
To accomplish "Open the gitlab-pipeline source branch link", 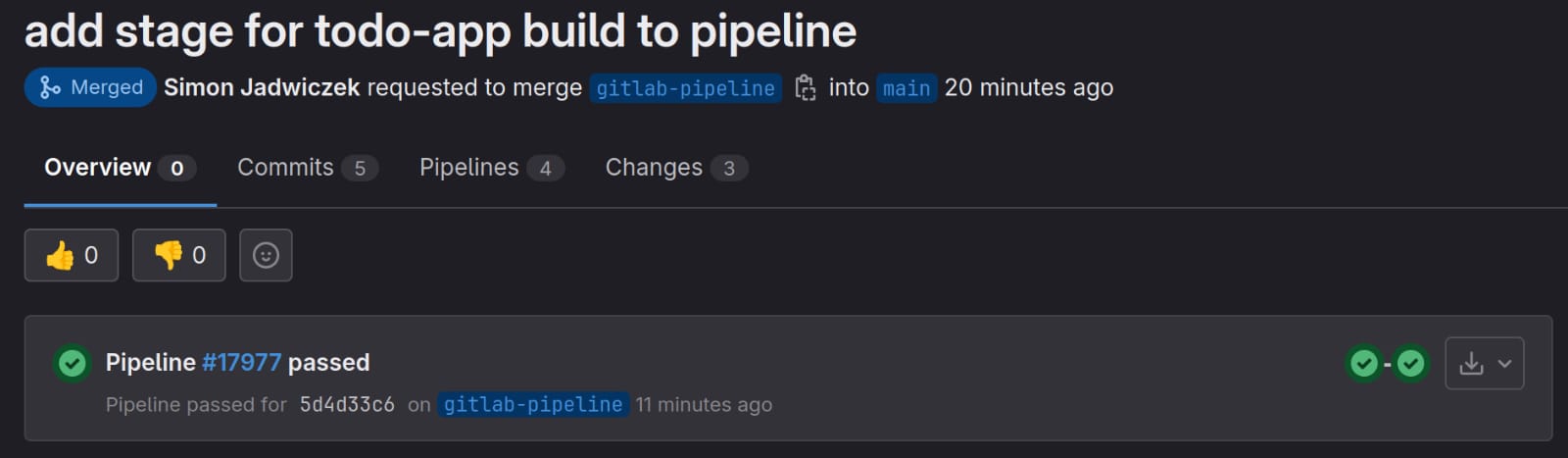I will (x=686, y=88).
